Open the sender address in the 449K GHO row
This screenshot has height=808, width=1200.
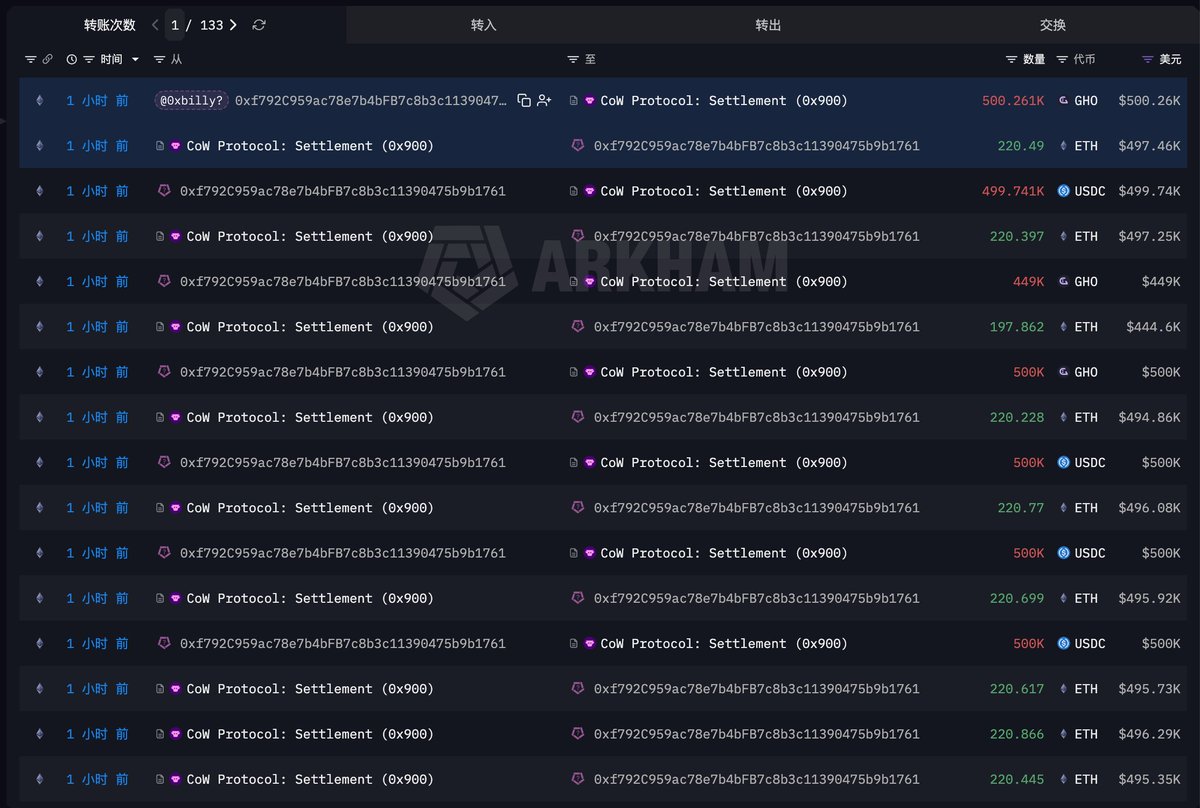pos(343,282)
